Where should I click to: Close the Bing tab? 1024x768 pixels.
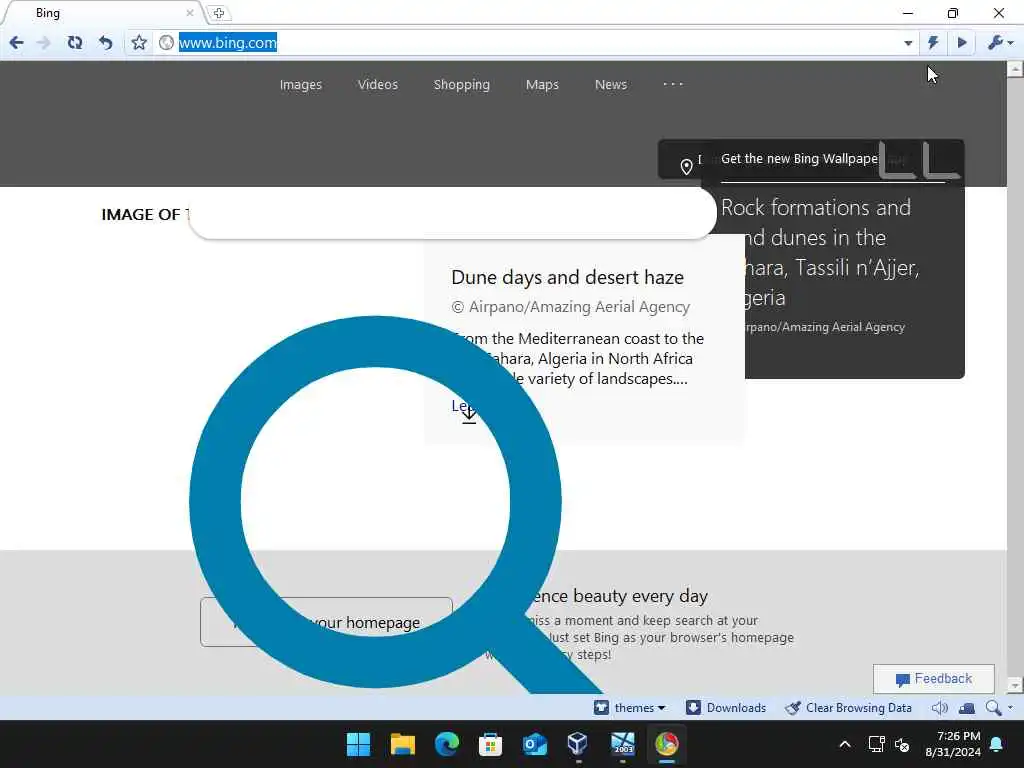pos(189,13)
